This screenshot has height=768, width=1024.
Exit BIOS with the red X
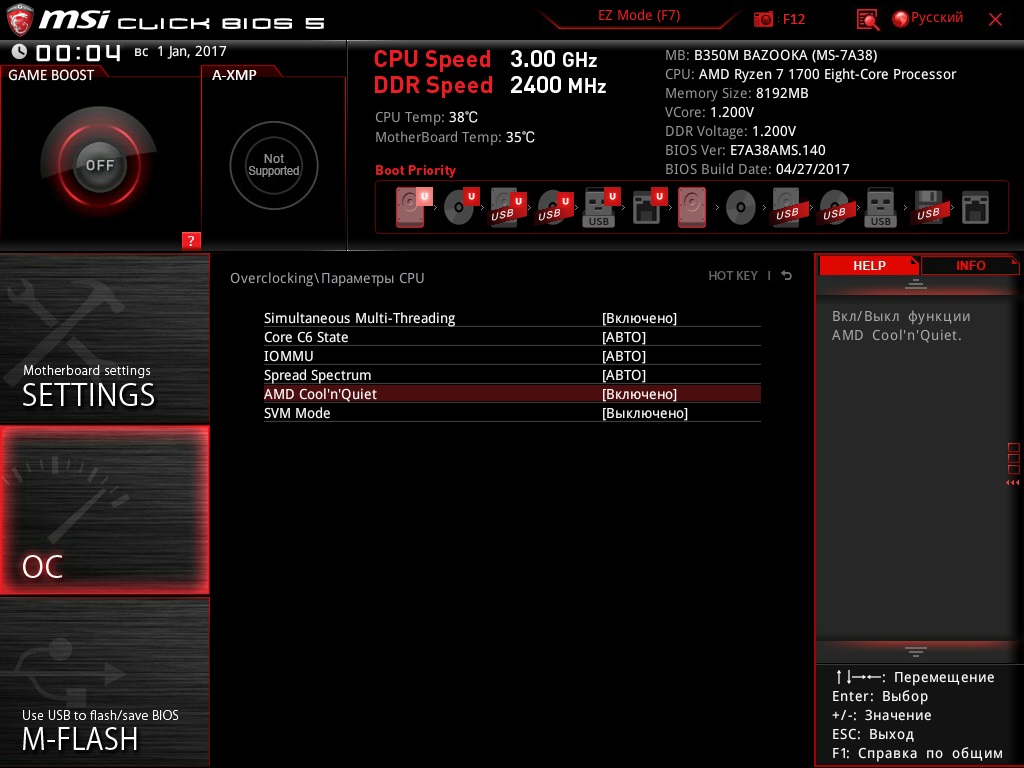coord(995,20)
